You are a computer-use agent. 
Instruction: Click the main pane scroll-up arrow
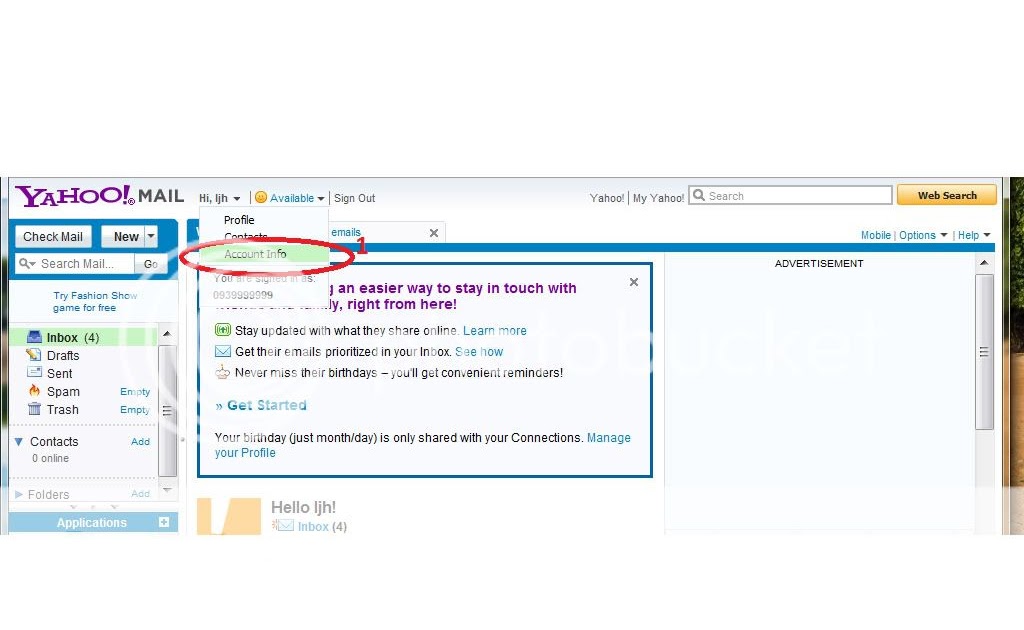(984, 263)
